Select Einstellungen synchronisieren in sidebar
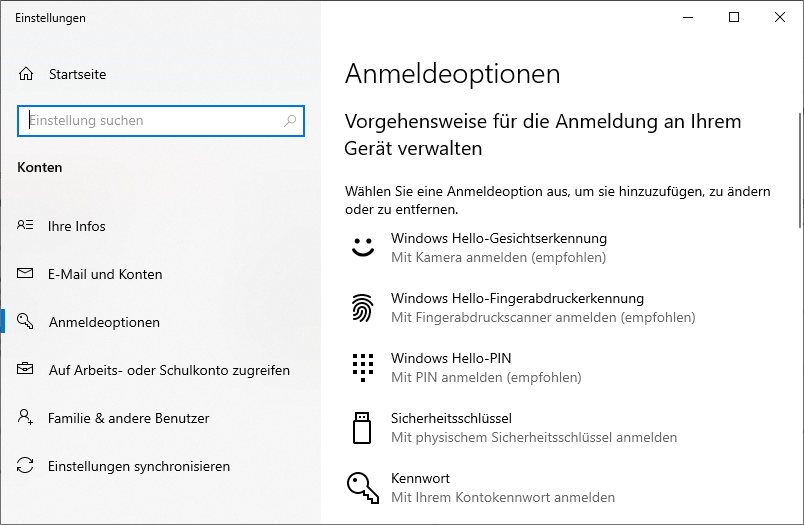Image resolution: width=804 pixels, height=525 pixels. (x=139, y=466)
